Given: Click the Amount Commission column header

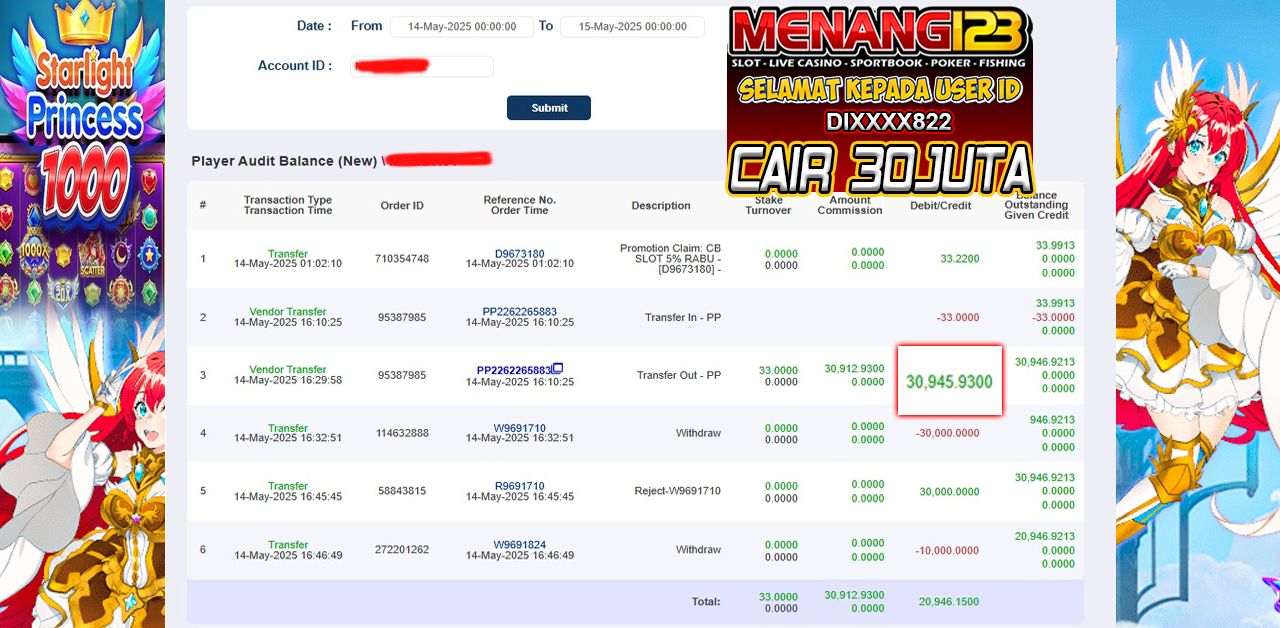Looking at the screenshot, I should pos(850,205).
